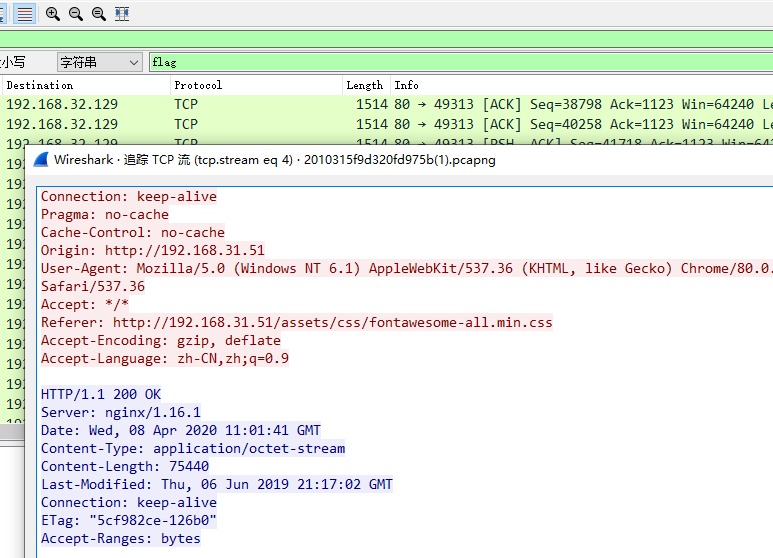Click the Content-Length: 75440 line

click(x=125, y=467)
